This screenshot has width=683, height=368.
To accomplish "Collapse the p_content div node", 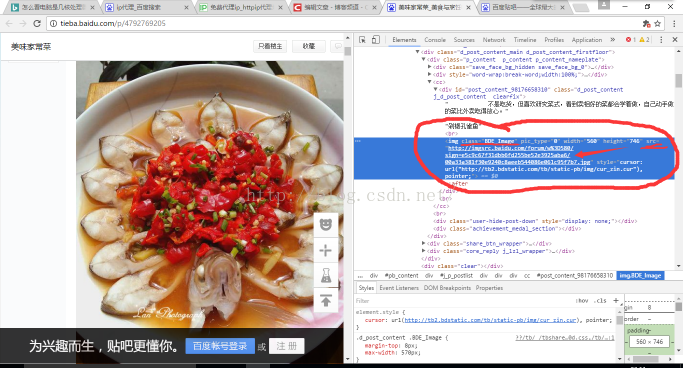I will (423, 59).
